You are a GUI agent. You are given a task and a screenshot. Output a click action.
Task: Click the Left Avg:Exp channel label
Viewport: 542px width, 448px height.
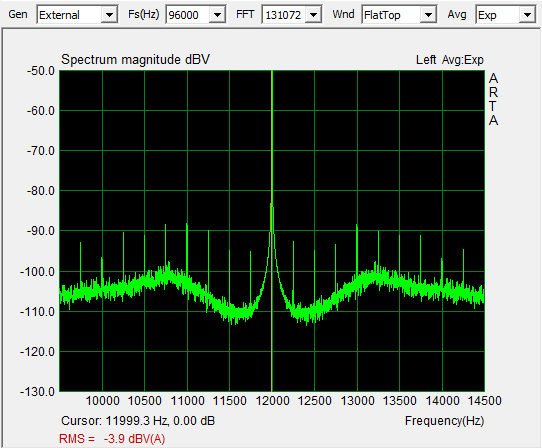[x=449, y=60]
